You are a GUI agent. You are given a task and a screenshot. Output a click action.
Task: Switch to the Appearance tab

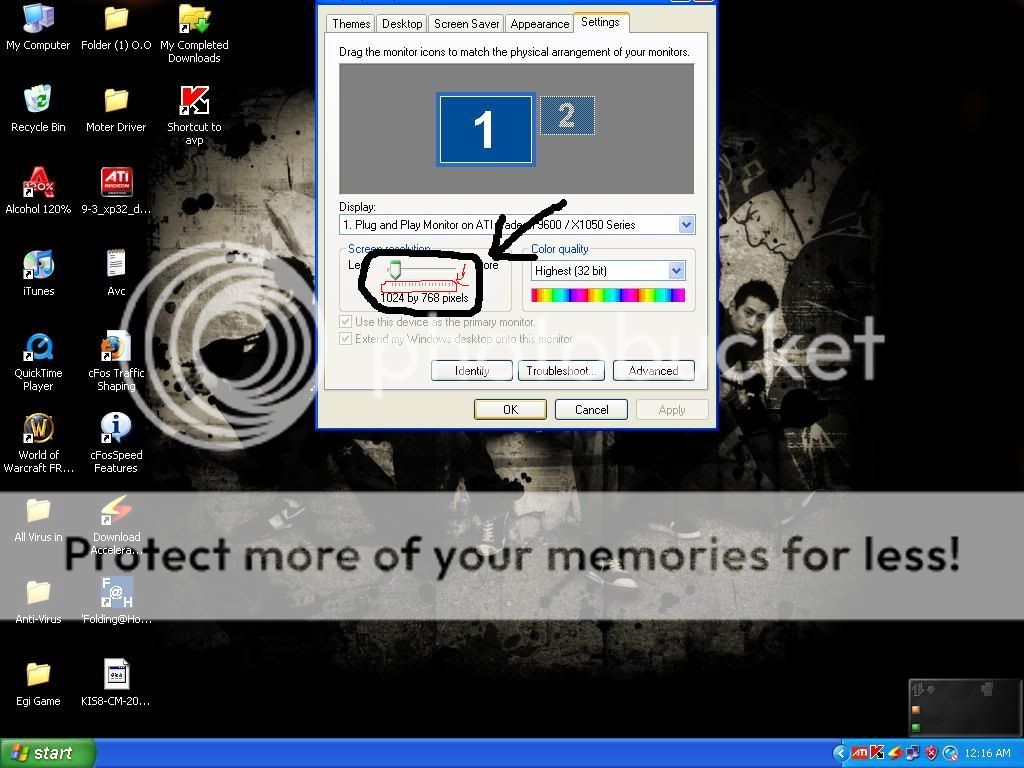pos(539,24)
